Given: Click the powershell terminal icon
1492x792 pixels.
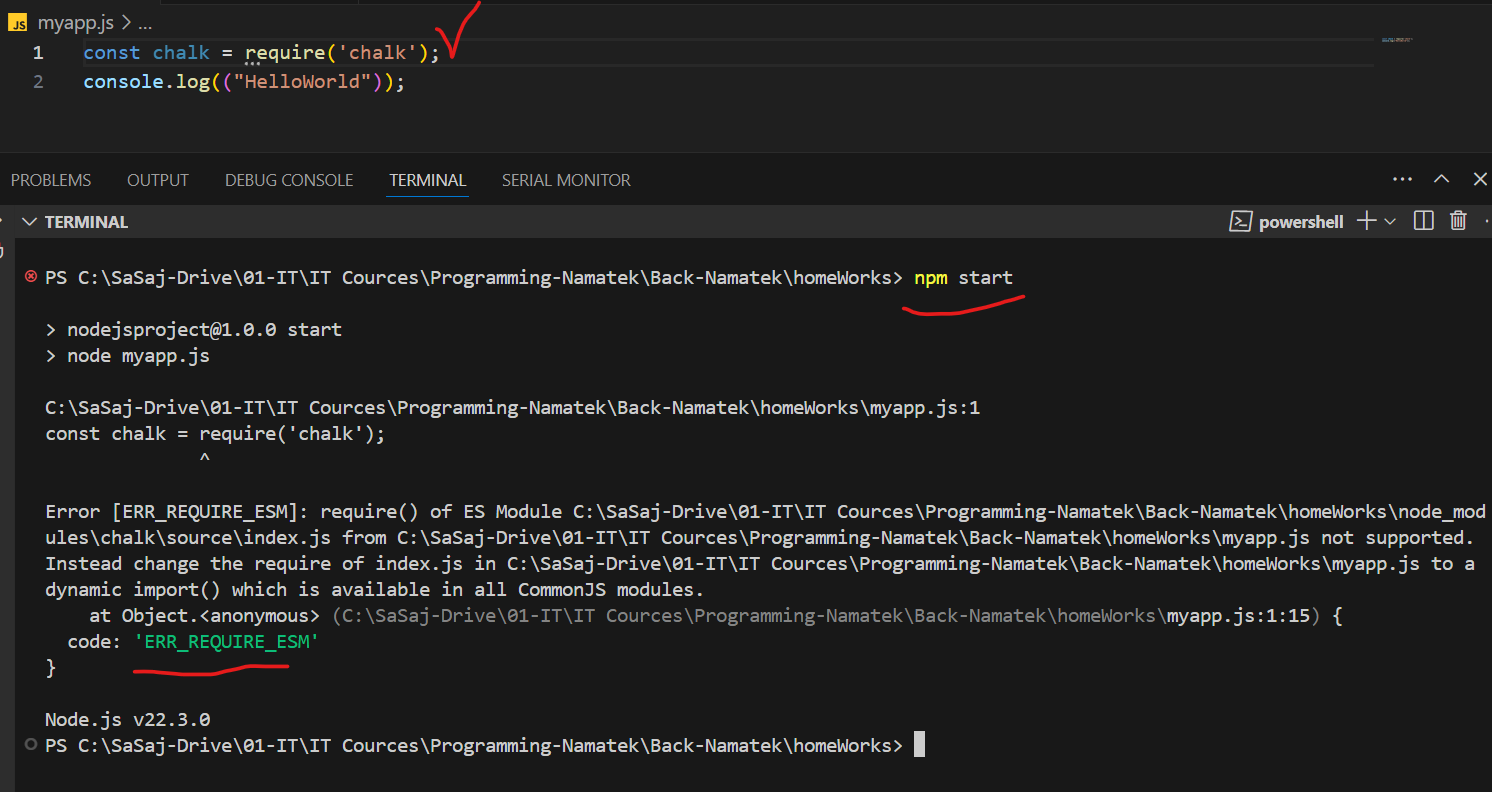Looking at the screenshot, I should tap(1240, 222).
